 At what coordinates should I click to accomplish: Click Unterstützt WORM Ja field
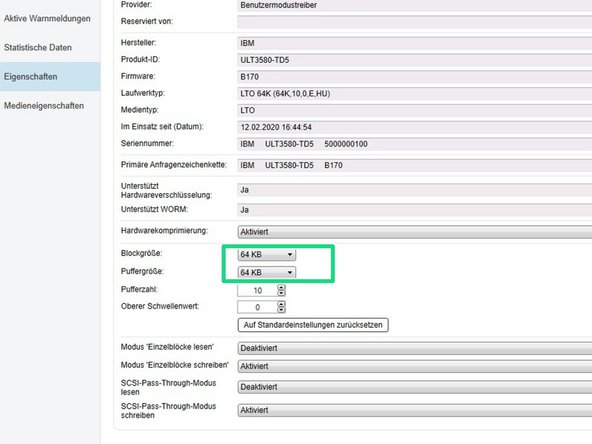click(415, 210)
